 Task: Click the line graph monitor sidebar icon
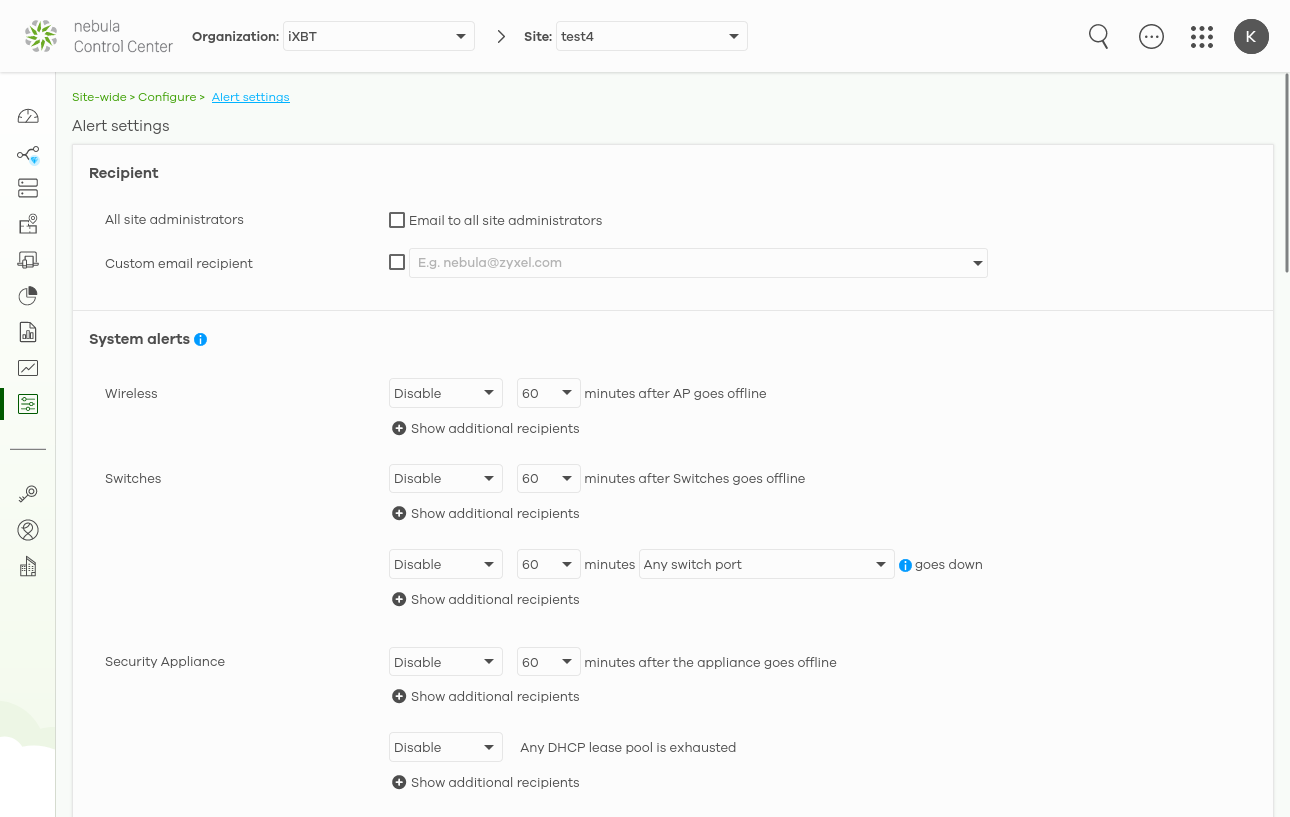pyautogui.click(x=28, y=368)
